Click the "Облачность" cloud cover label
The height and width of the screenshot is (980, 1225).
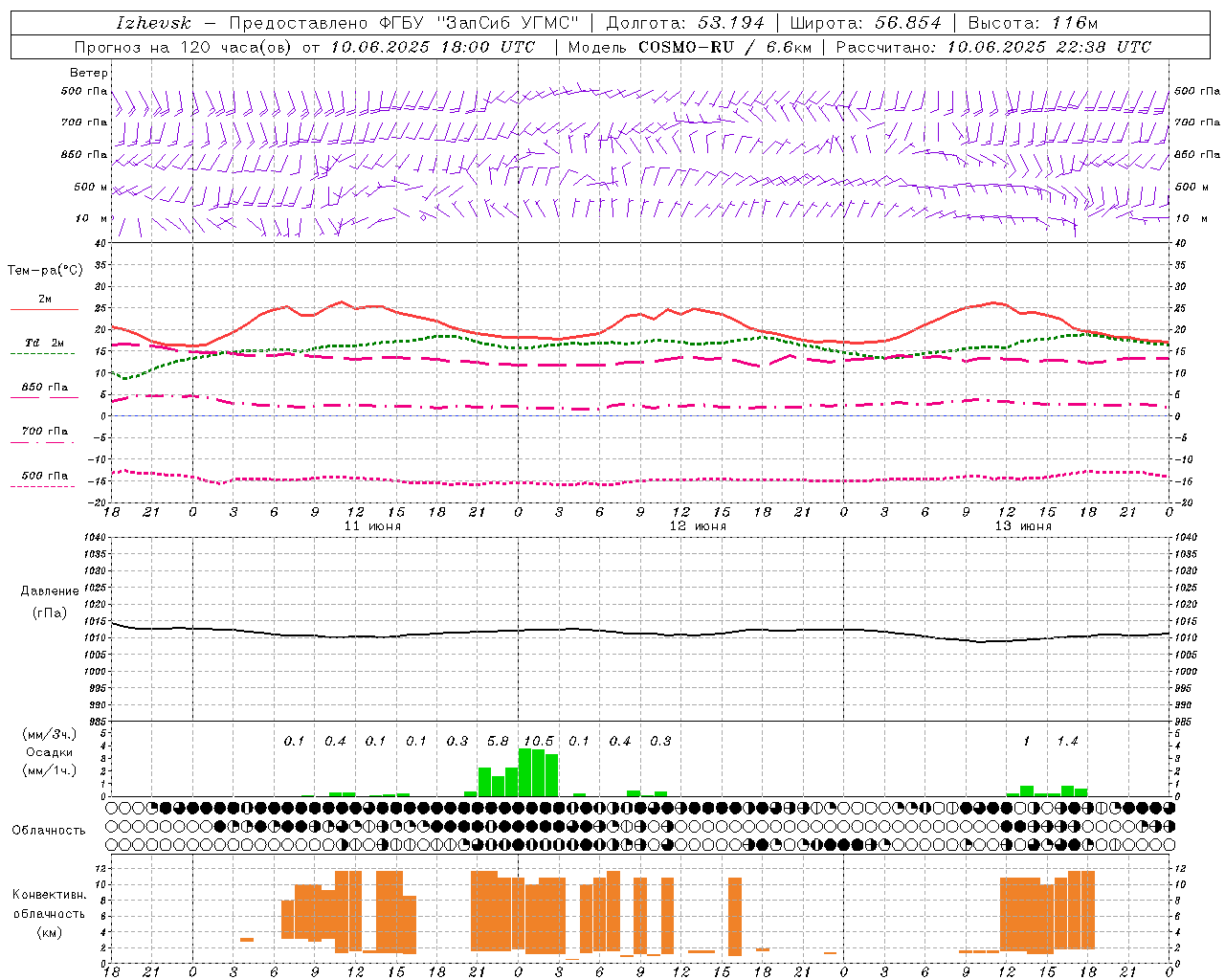point(49,830)
